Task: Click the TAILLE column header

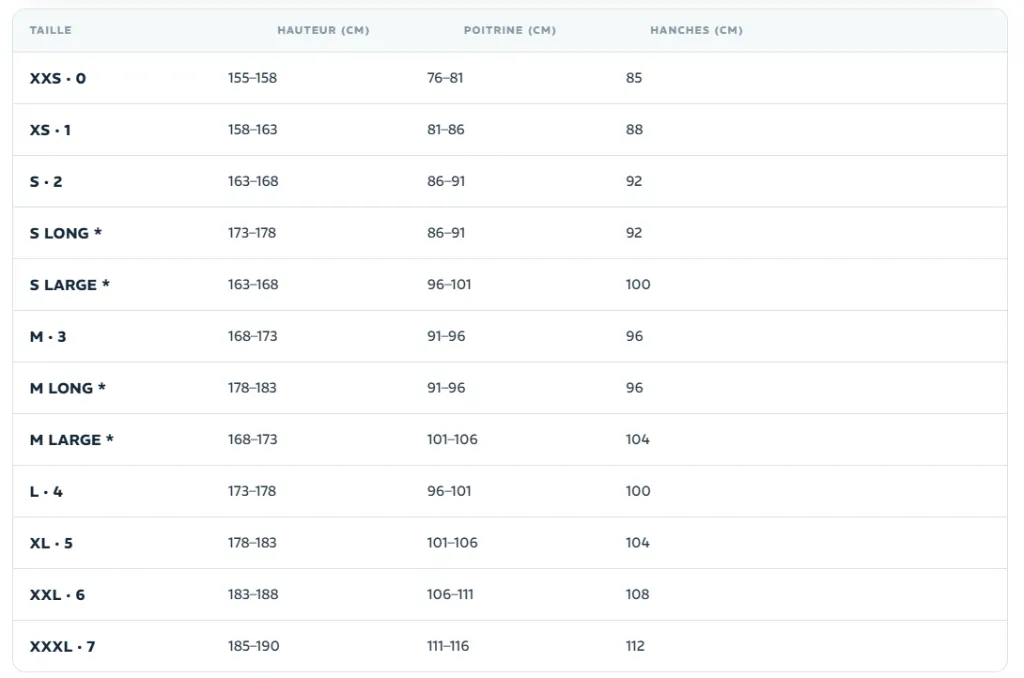Action: coord(50,30)
